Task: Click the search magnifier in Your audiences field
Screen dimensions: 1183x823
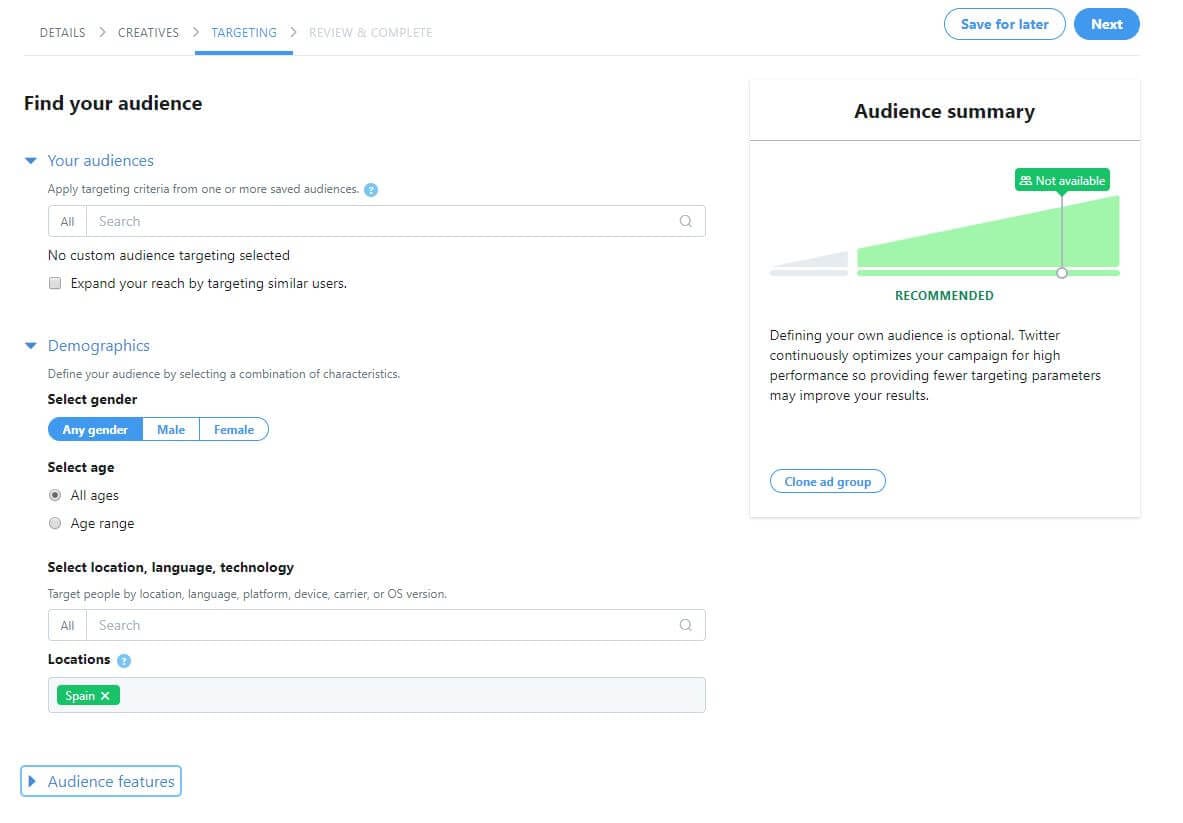Action: [686, 221]
